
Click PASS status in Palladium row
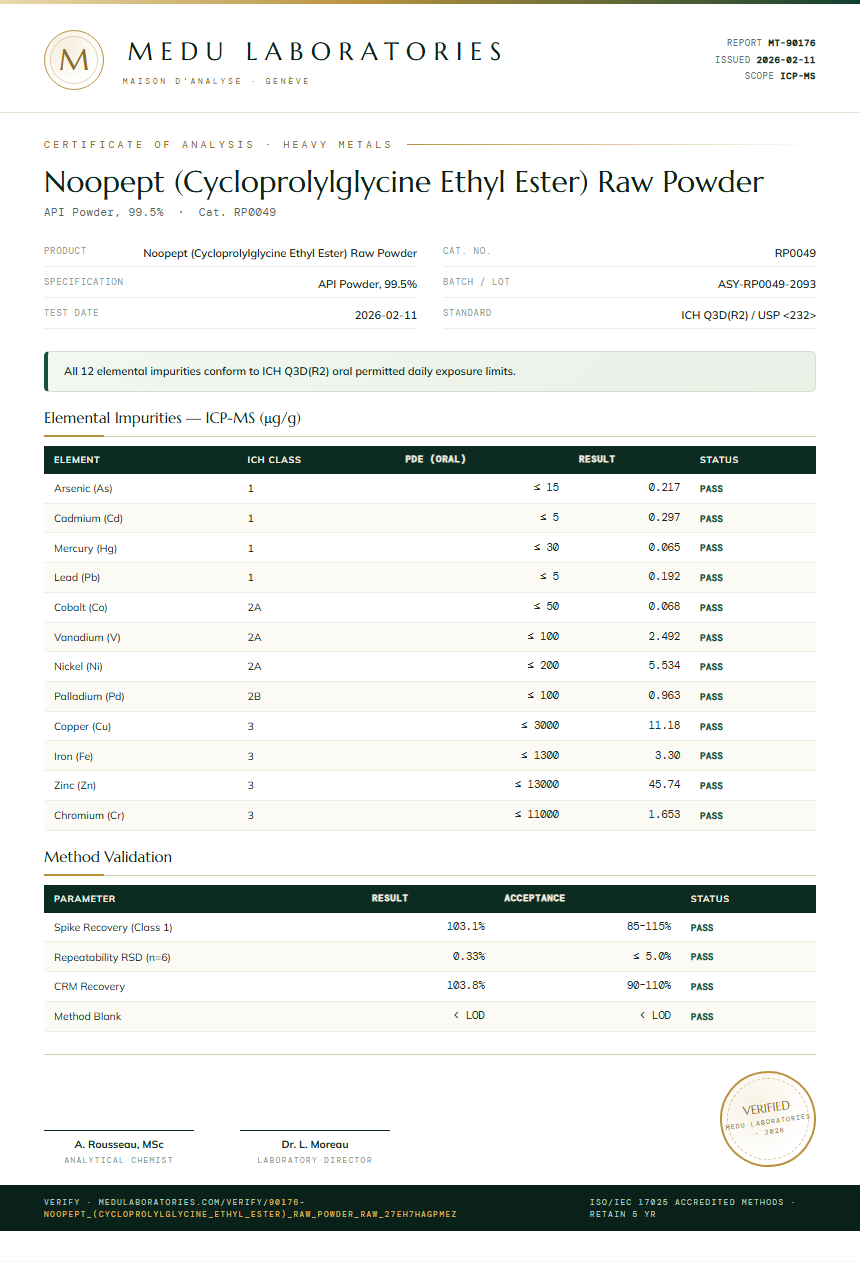click(x=711, y=697)
